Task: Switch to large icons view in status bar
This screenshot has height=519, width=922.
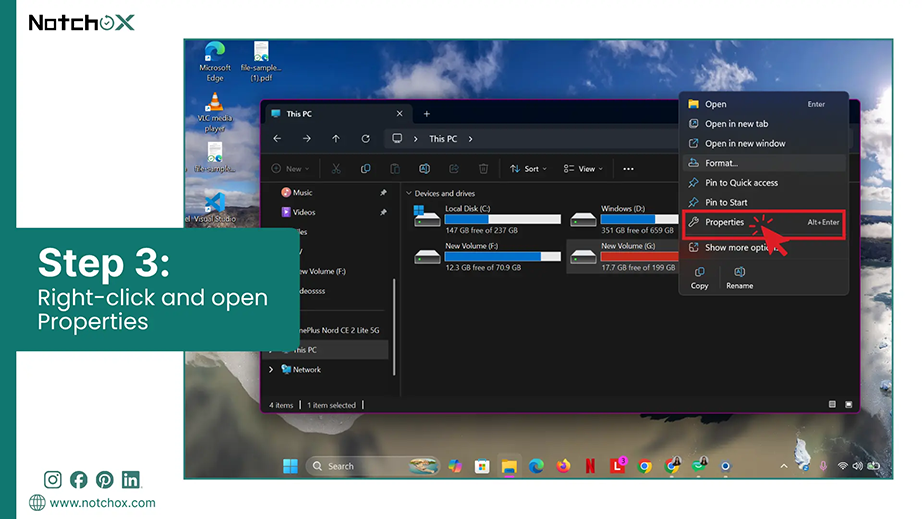Action: (x=848, y=404)
